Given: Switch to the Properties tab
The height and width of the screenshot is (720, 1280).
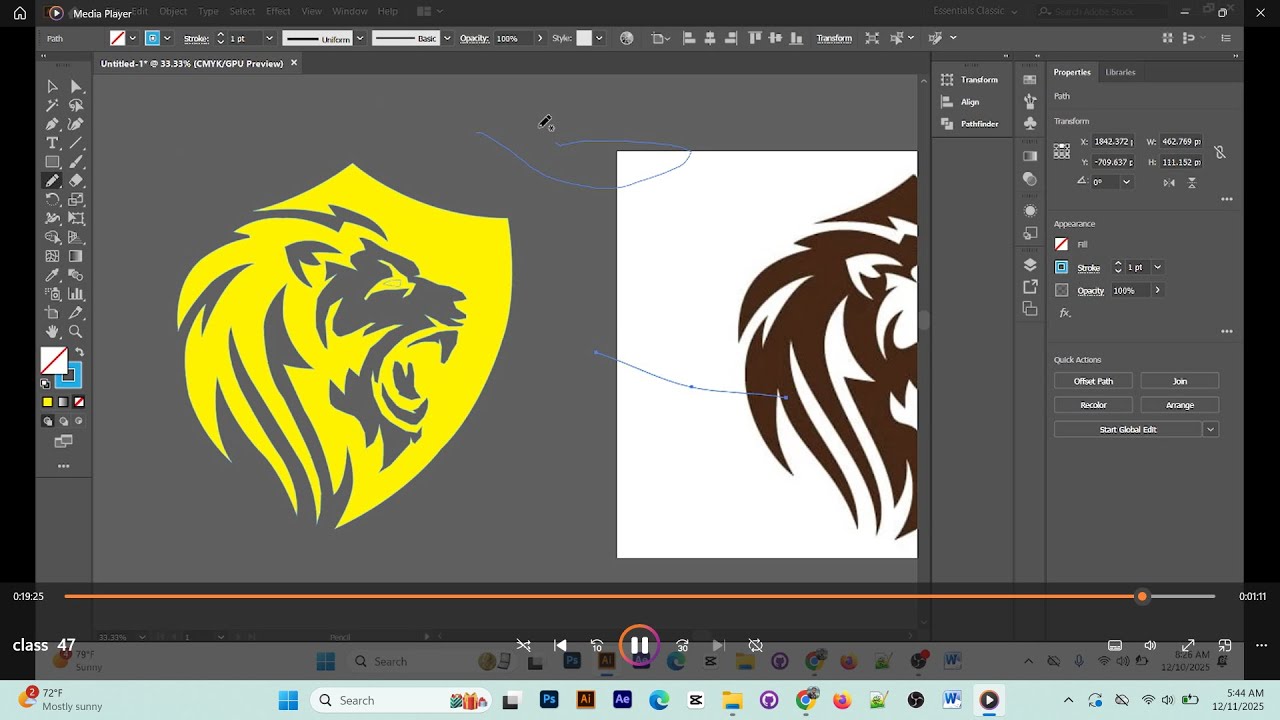Looking at the screenshot, I should (1072, 72).
